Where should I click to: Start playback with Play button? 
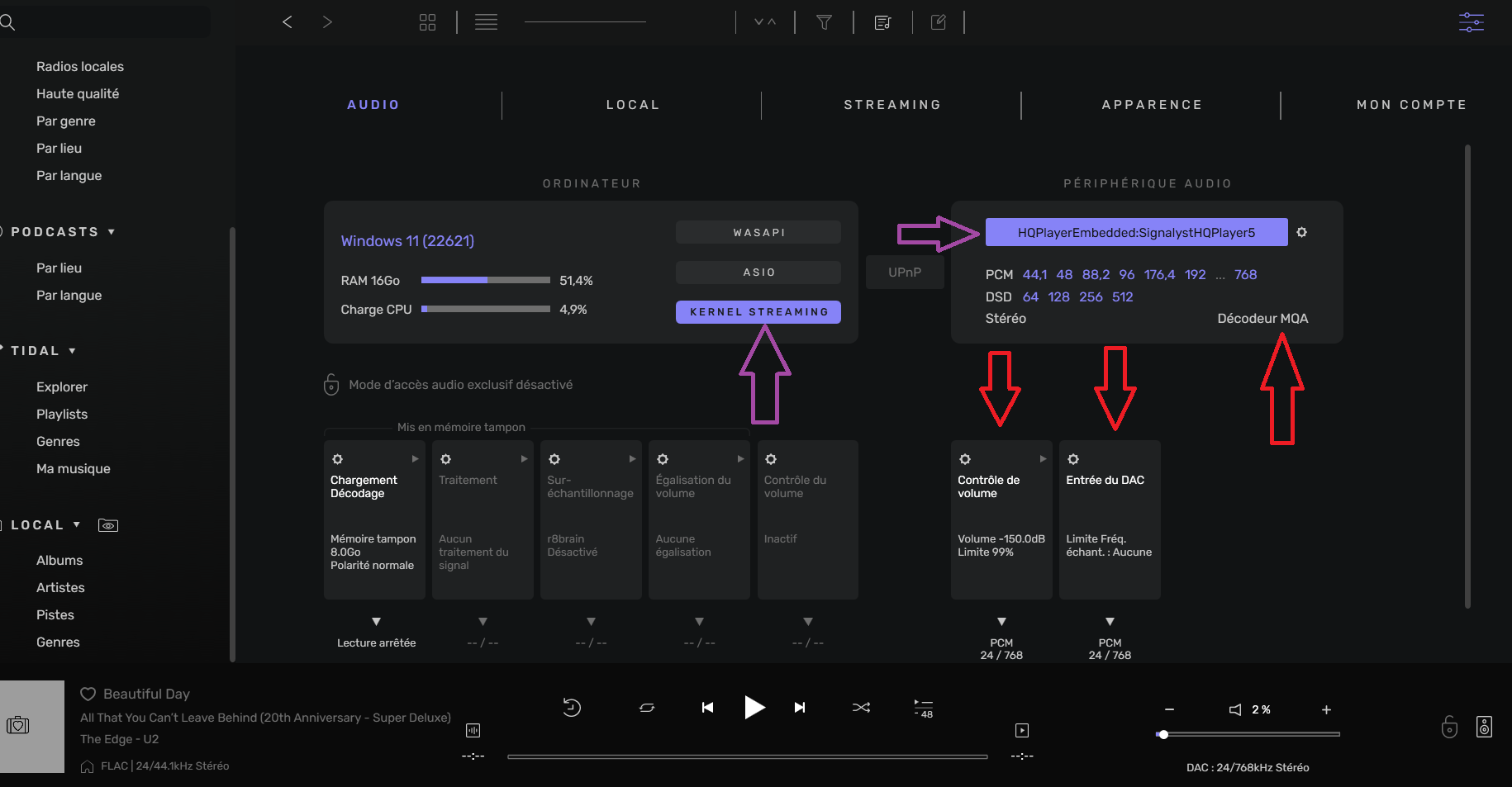(754, 708)
